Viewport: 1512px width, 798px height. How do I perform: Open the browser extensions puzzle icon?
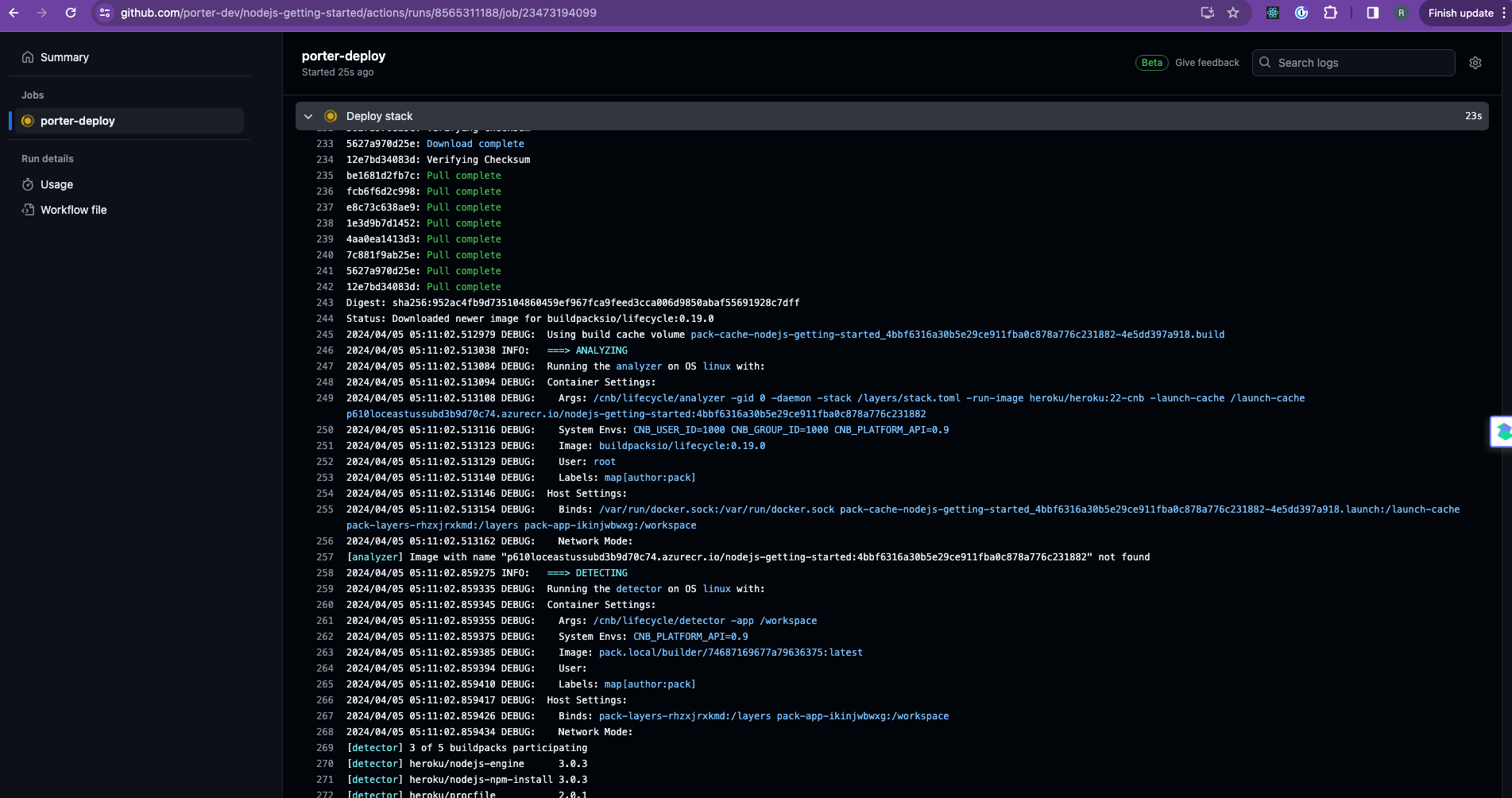click(x=1331, y=13)
